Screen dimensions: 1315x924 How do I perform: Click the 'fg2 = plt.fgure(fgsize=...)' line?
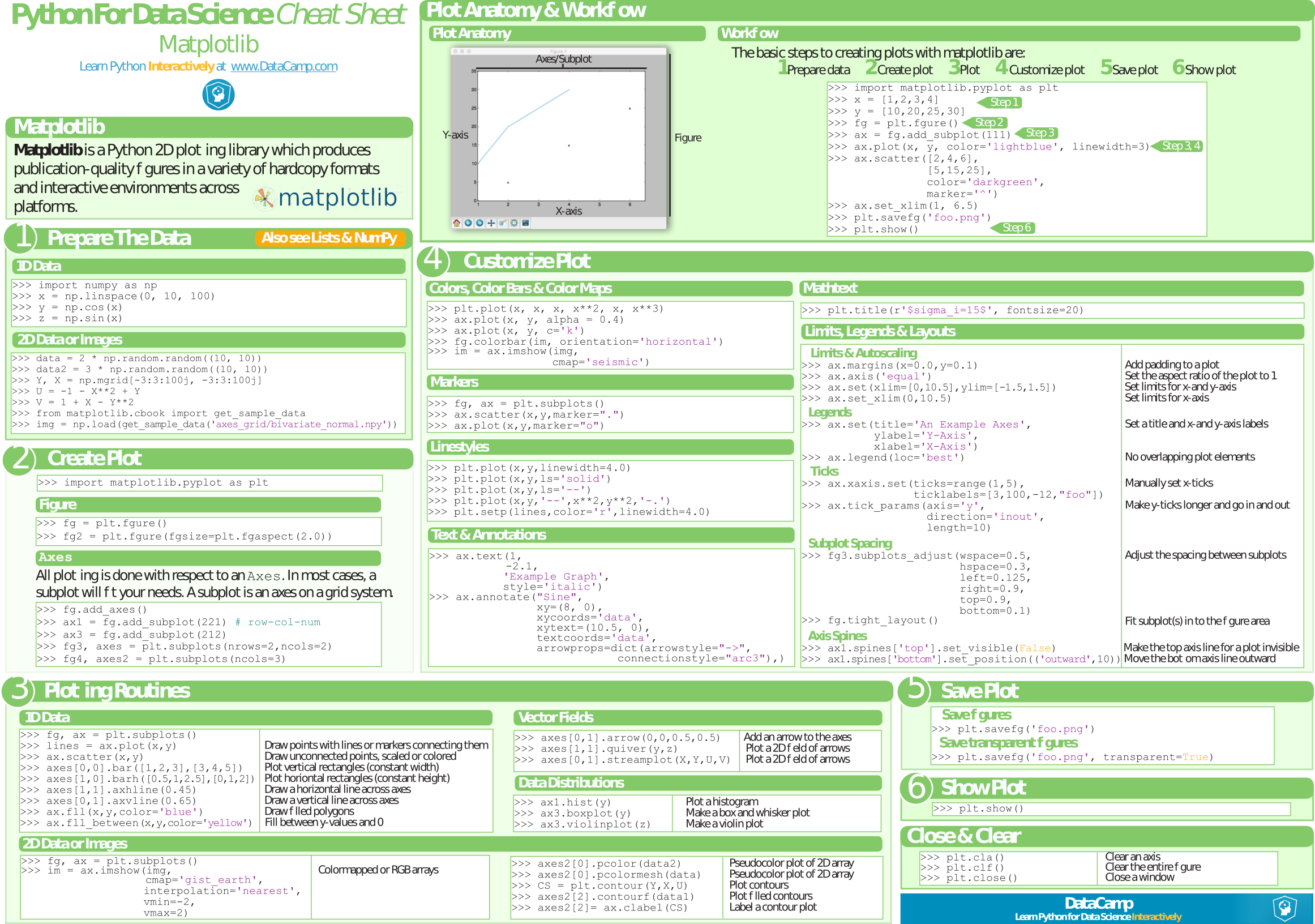click(185, 537)
